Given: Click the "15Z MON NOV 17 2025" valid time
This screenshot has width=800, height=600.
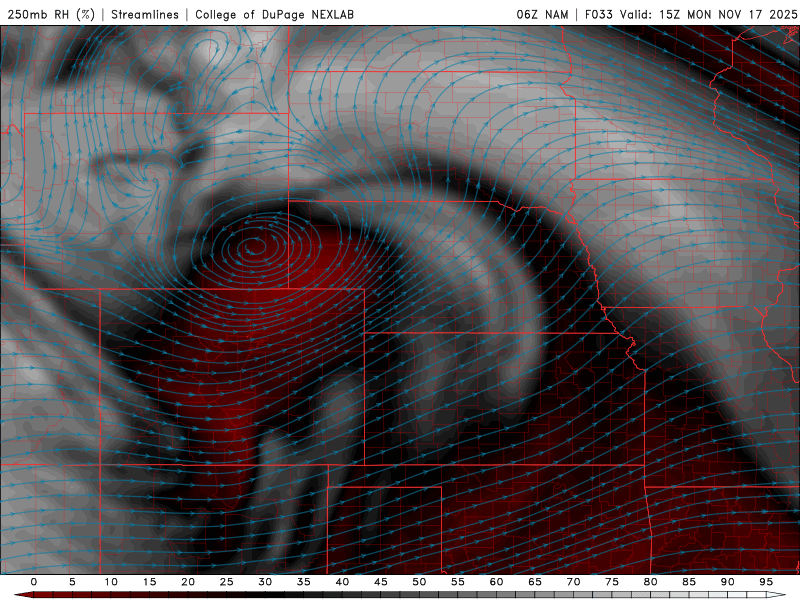Looking at the screenshot, I should click(x=728, y=14).
